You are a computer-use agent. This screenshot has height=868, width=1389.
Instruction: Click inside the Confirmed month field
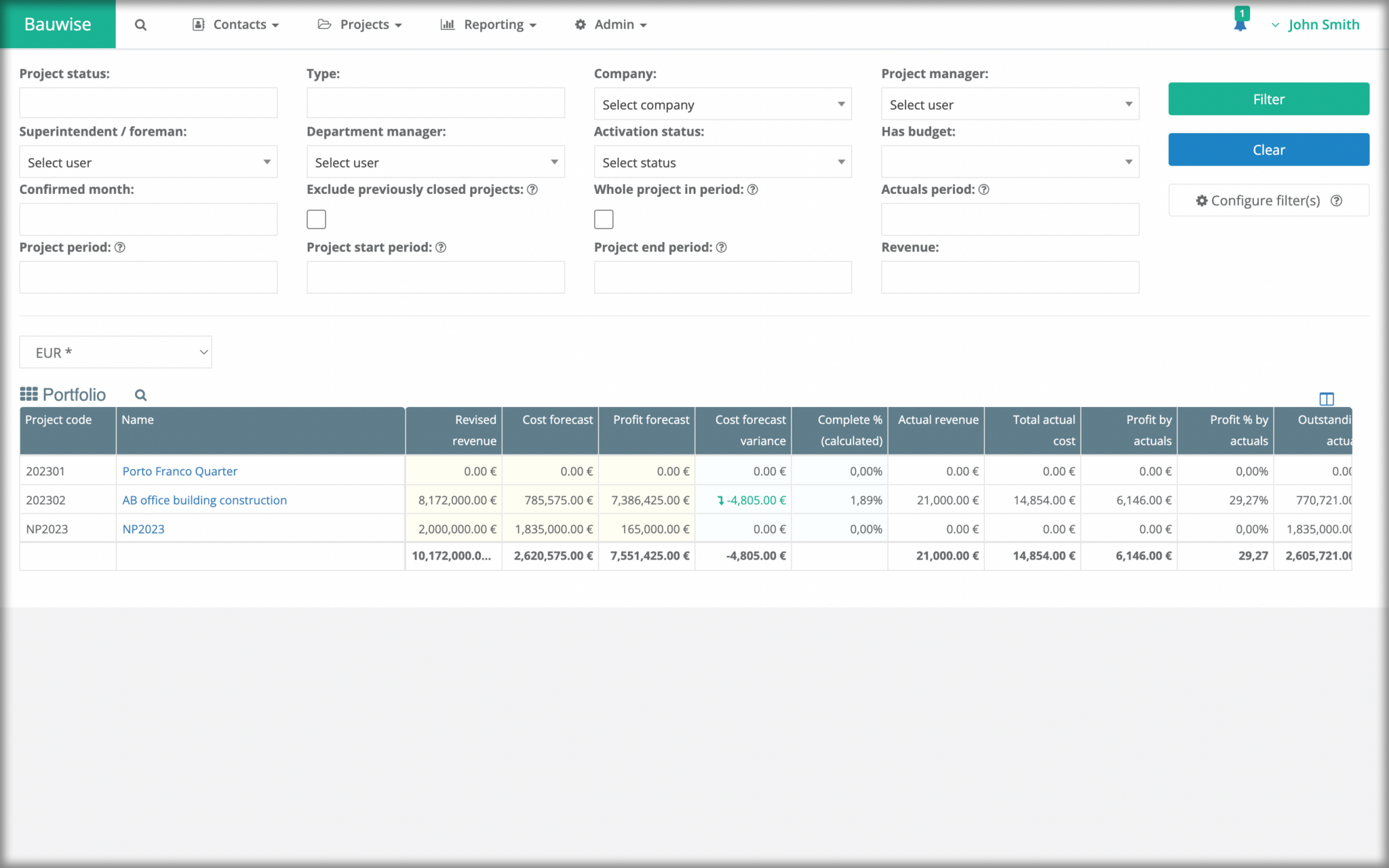click(148, 219)
